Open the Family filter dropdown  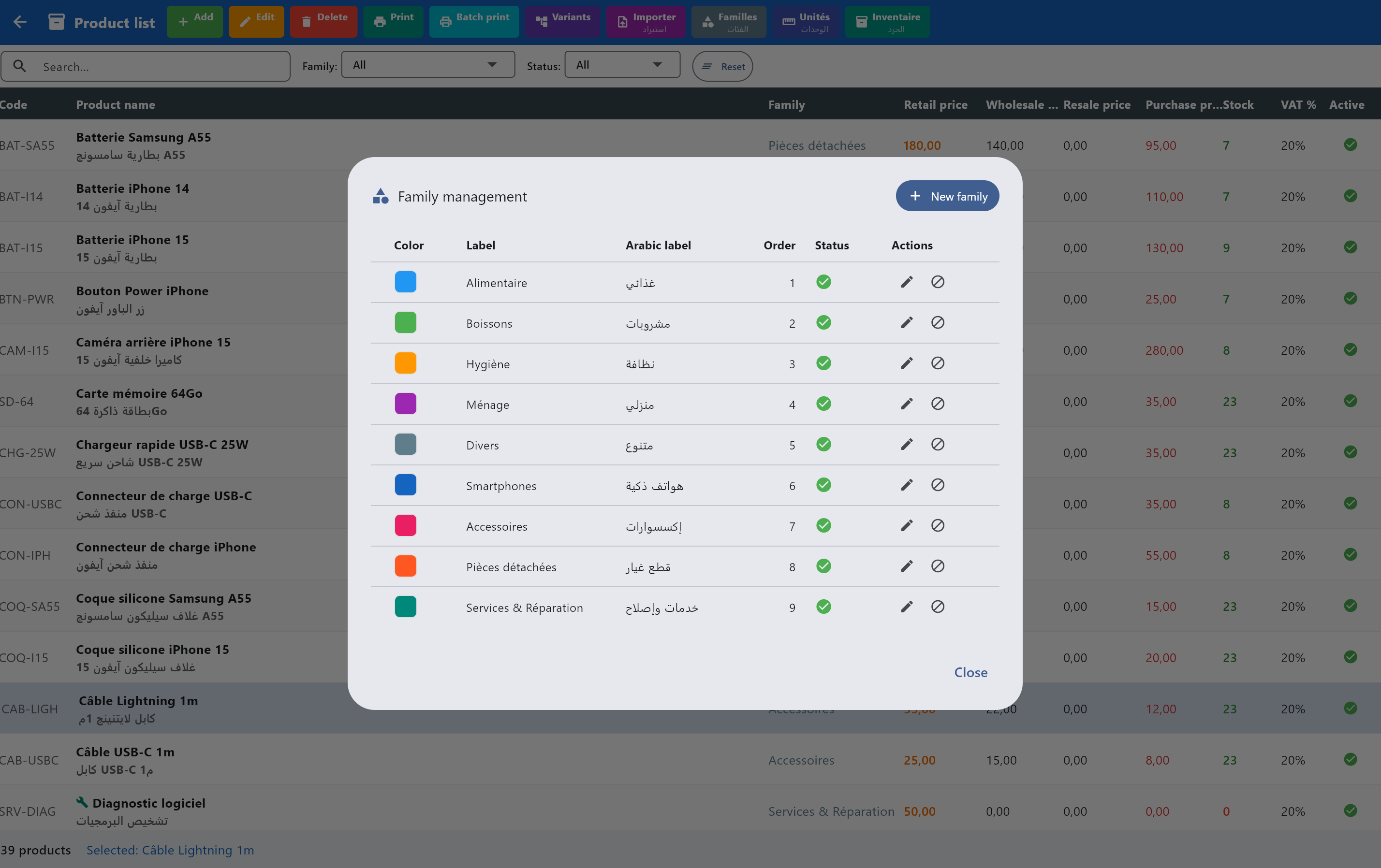tap(427, 65)
